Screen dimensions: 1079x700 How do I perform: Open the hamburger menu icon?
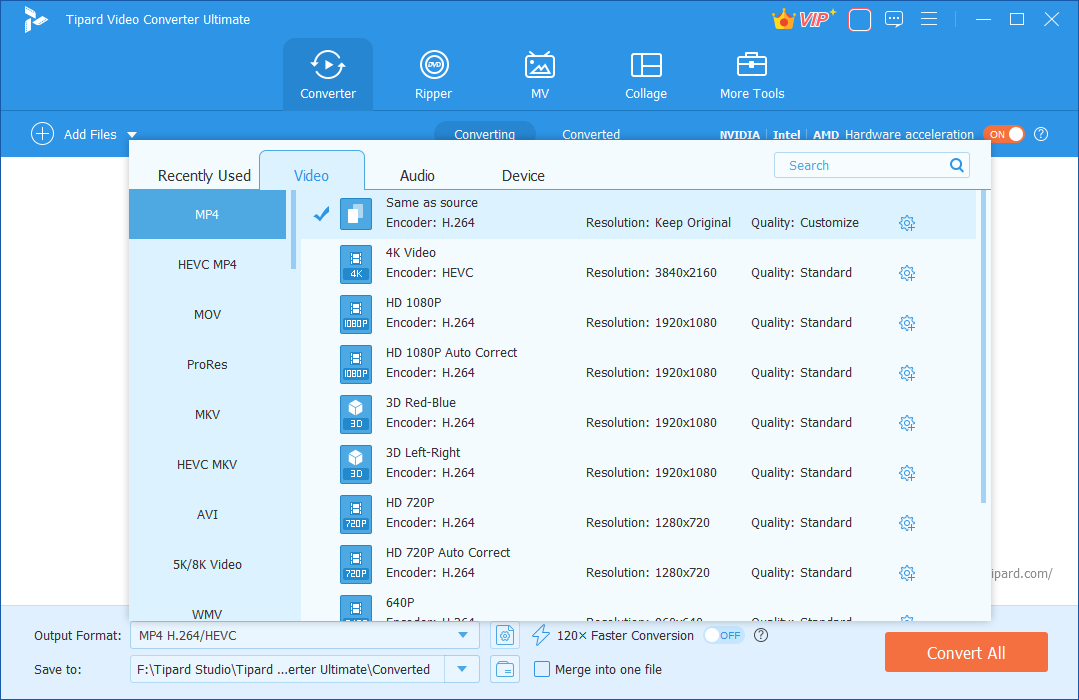pyautogui.click(x=929, y=19)
